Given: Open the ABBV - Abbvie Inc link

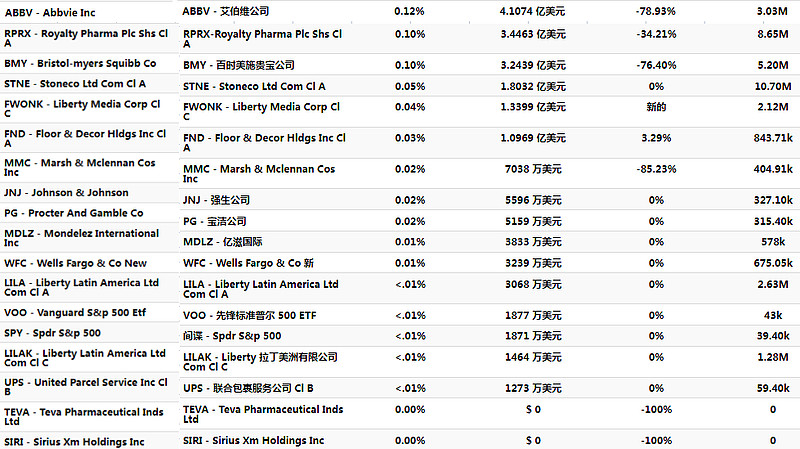Looking at the screenshot, I should pyautogui.click(x=50, y=13).
